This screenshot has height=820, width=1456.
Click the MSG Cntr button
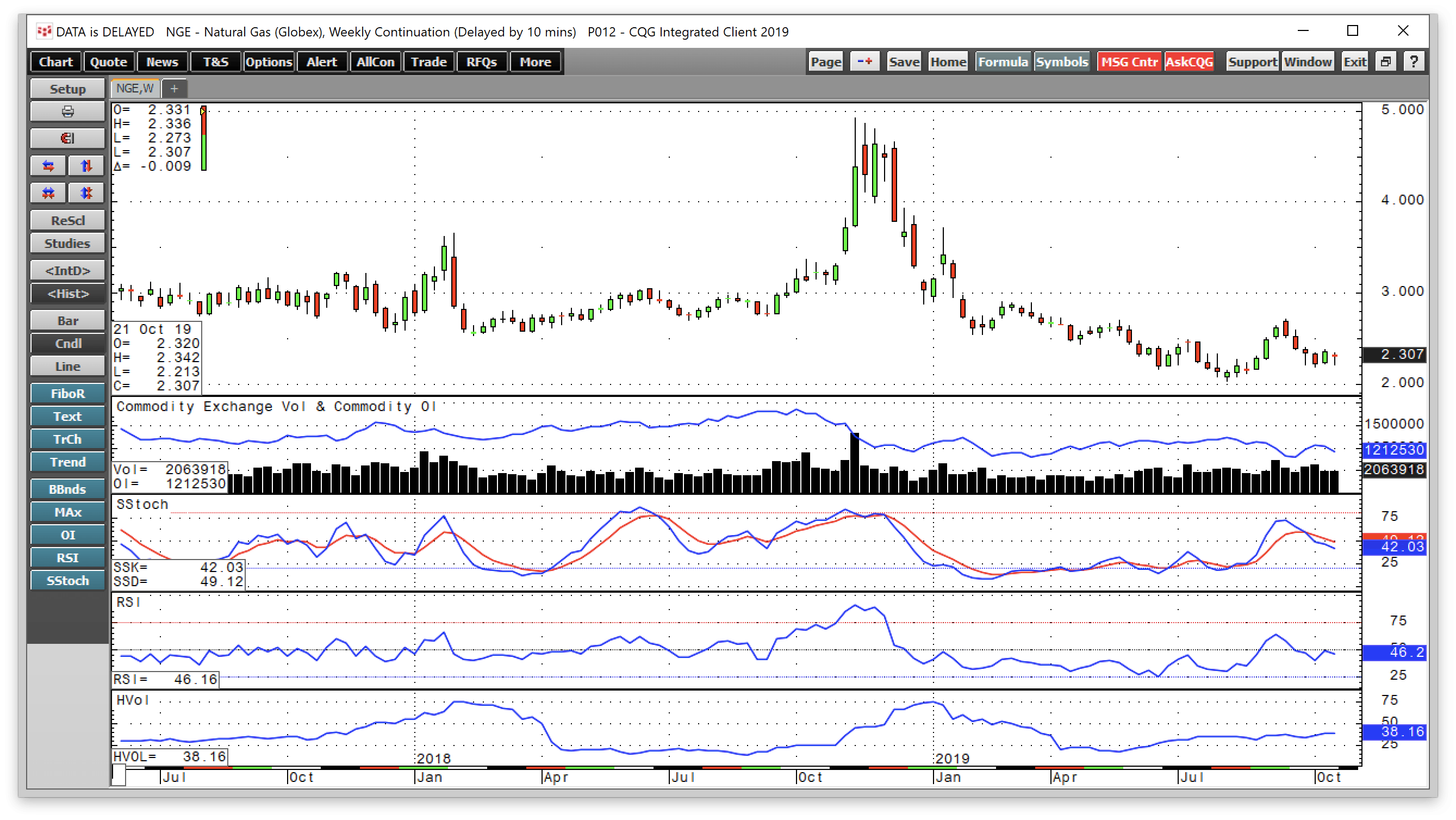[1129, 61]
